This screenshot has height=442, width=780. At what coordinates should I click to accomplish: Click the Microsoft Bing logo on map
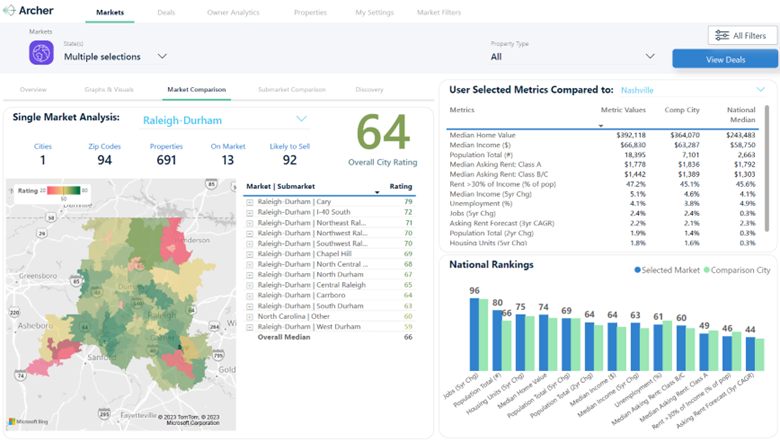(28, 422)
